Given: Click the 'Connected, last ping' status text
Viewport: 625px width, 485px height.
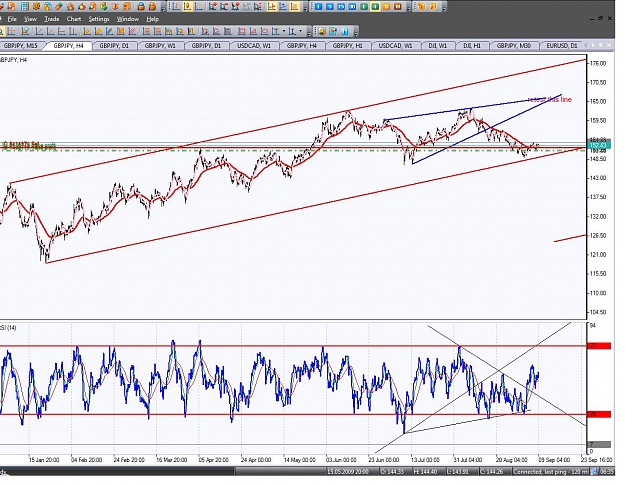Looking at the screenshot, I should click(550, 471).
